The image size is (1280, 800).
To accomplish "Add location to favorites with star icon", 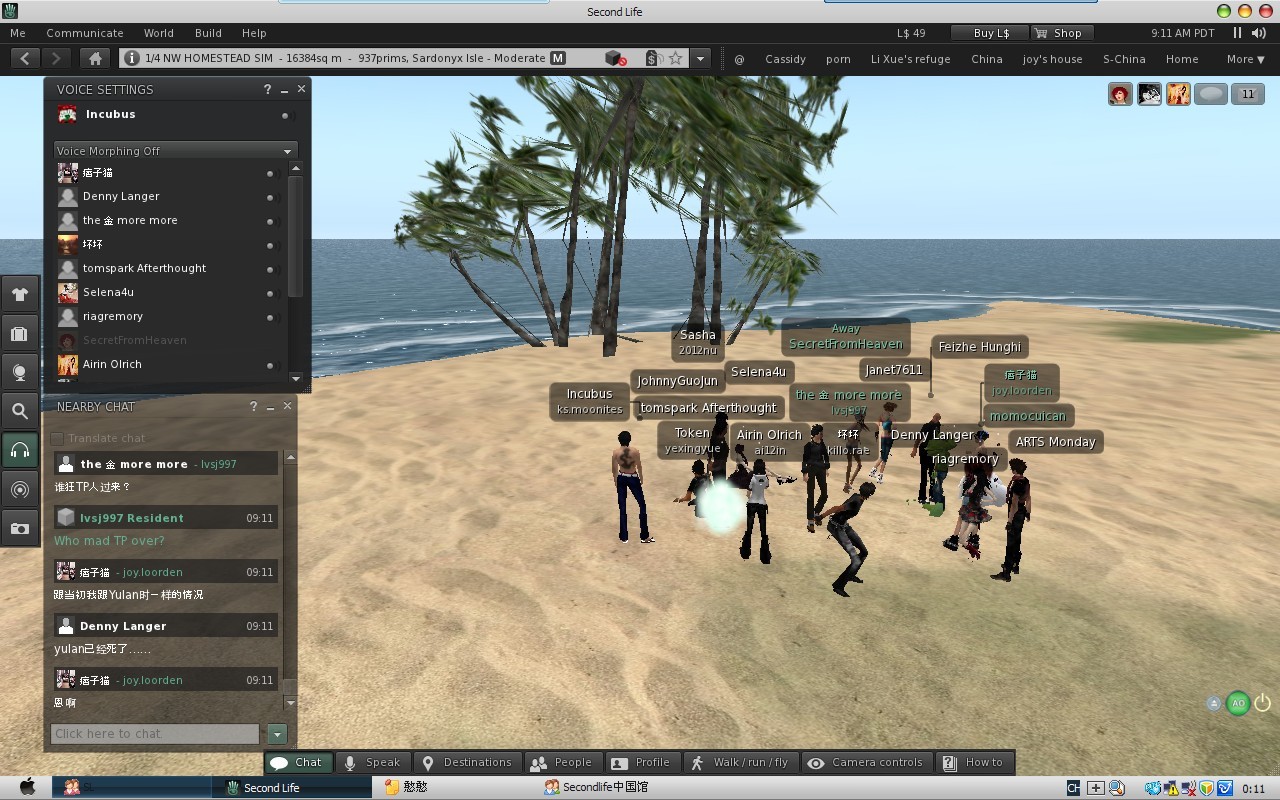I will coord(676,59).
